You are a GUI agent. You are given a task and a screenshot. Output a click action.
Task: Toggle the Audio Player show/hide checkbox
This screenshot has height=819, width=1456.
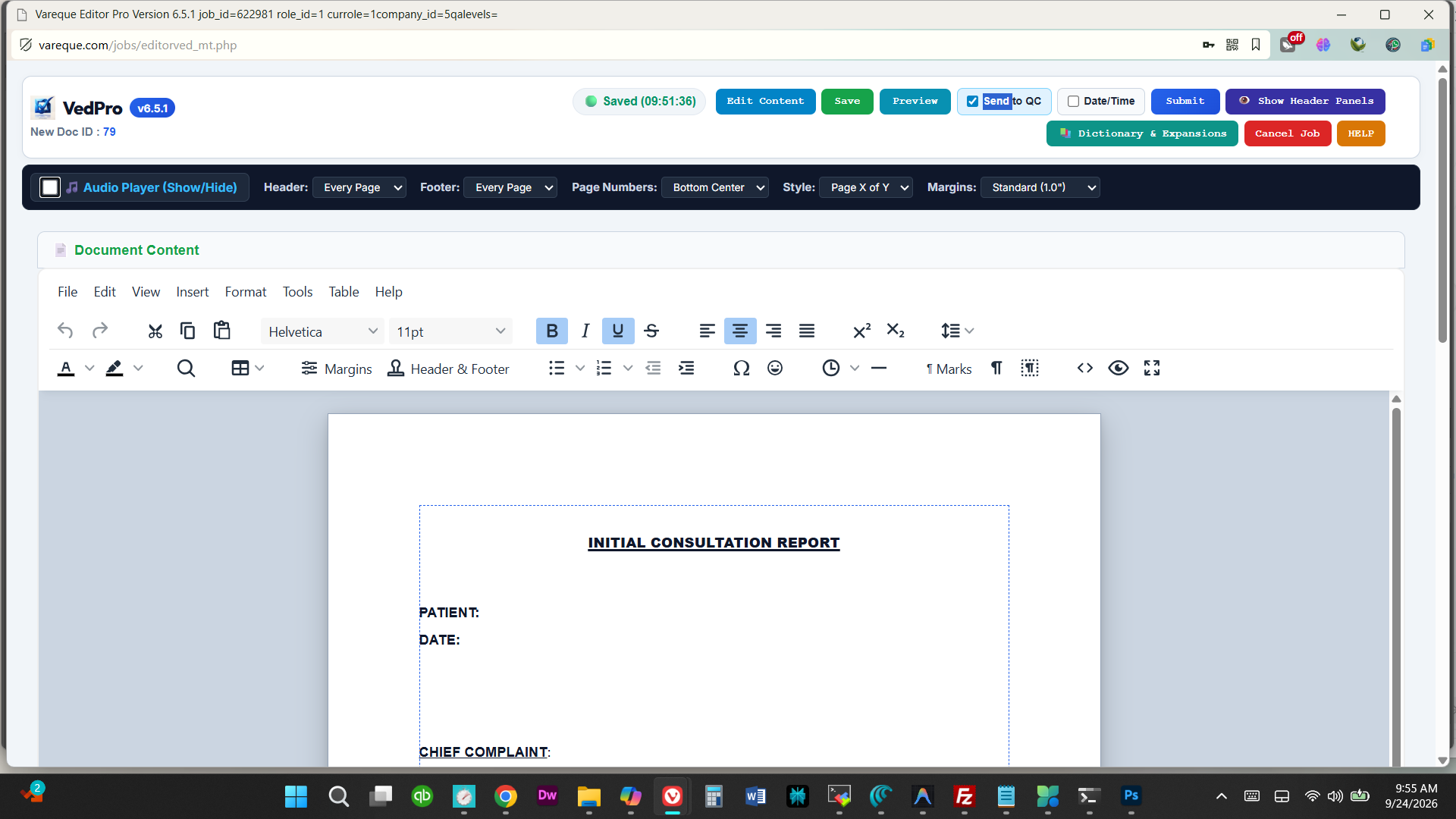click(50, 187)
